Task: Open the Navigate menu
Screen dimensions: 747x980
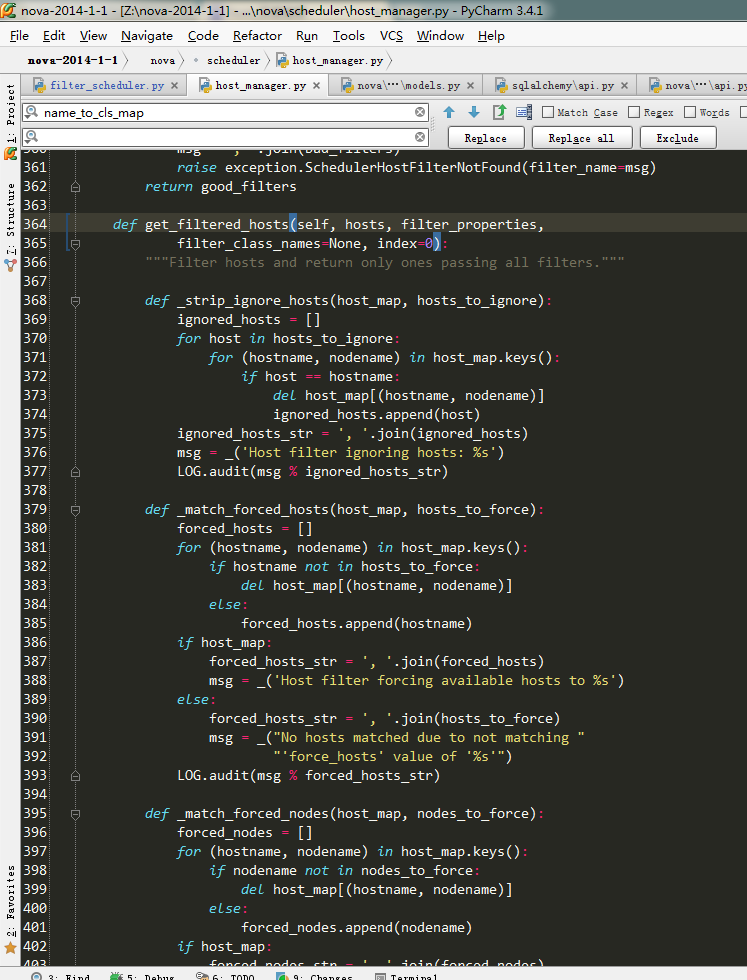Action: 147,36
